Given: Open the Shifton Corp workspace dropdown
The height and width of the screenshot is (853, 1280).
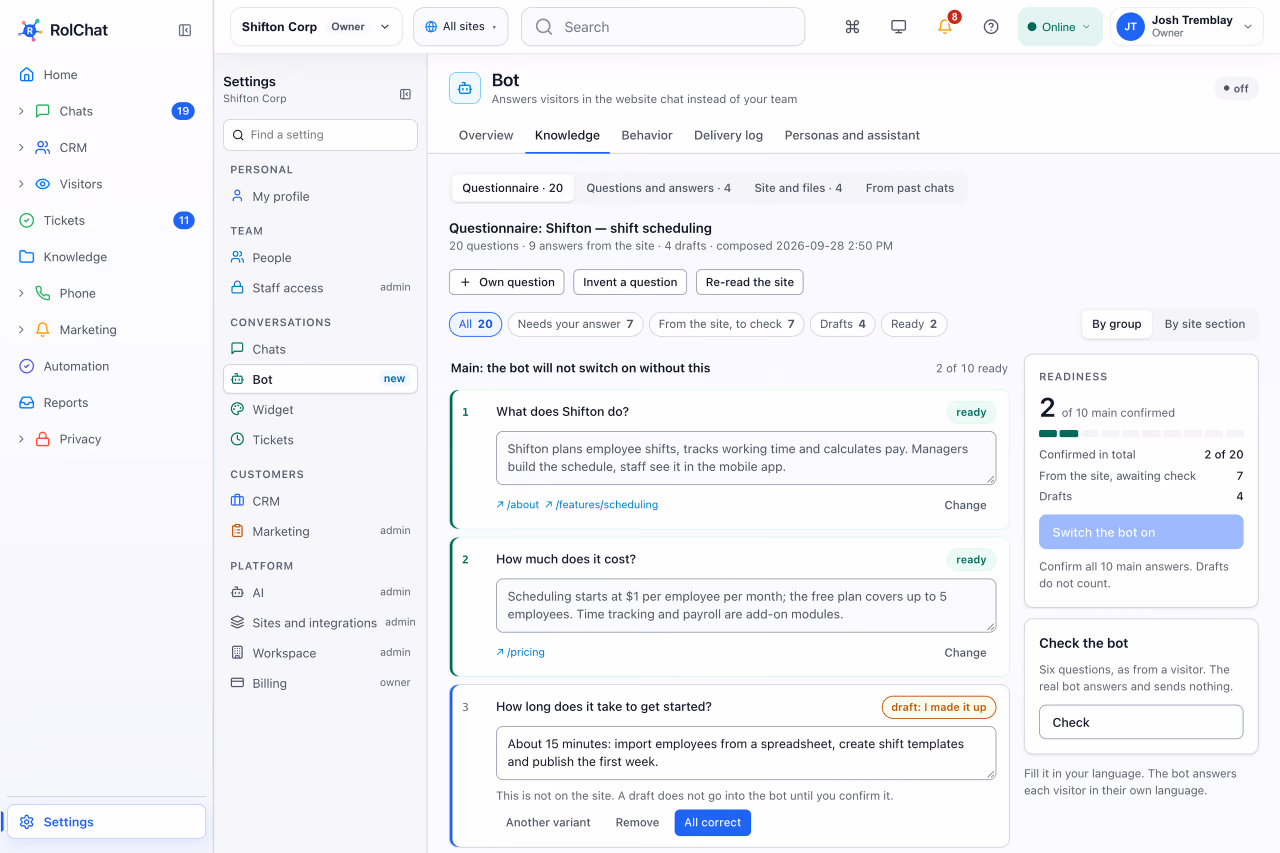Looking at the screenshot, I should 316,27.
